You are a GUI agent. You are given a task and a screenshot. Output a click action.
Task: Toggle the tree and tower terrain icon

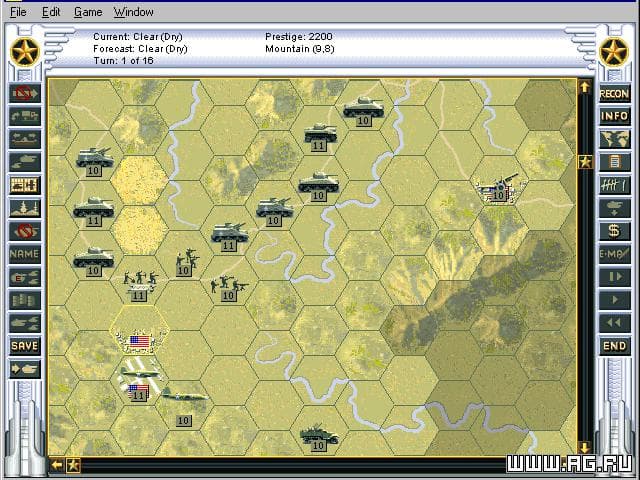click(24, 208)
